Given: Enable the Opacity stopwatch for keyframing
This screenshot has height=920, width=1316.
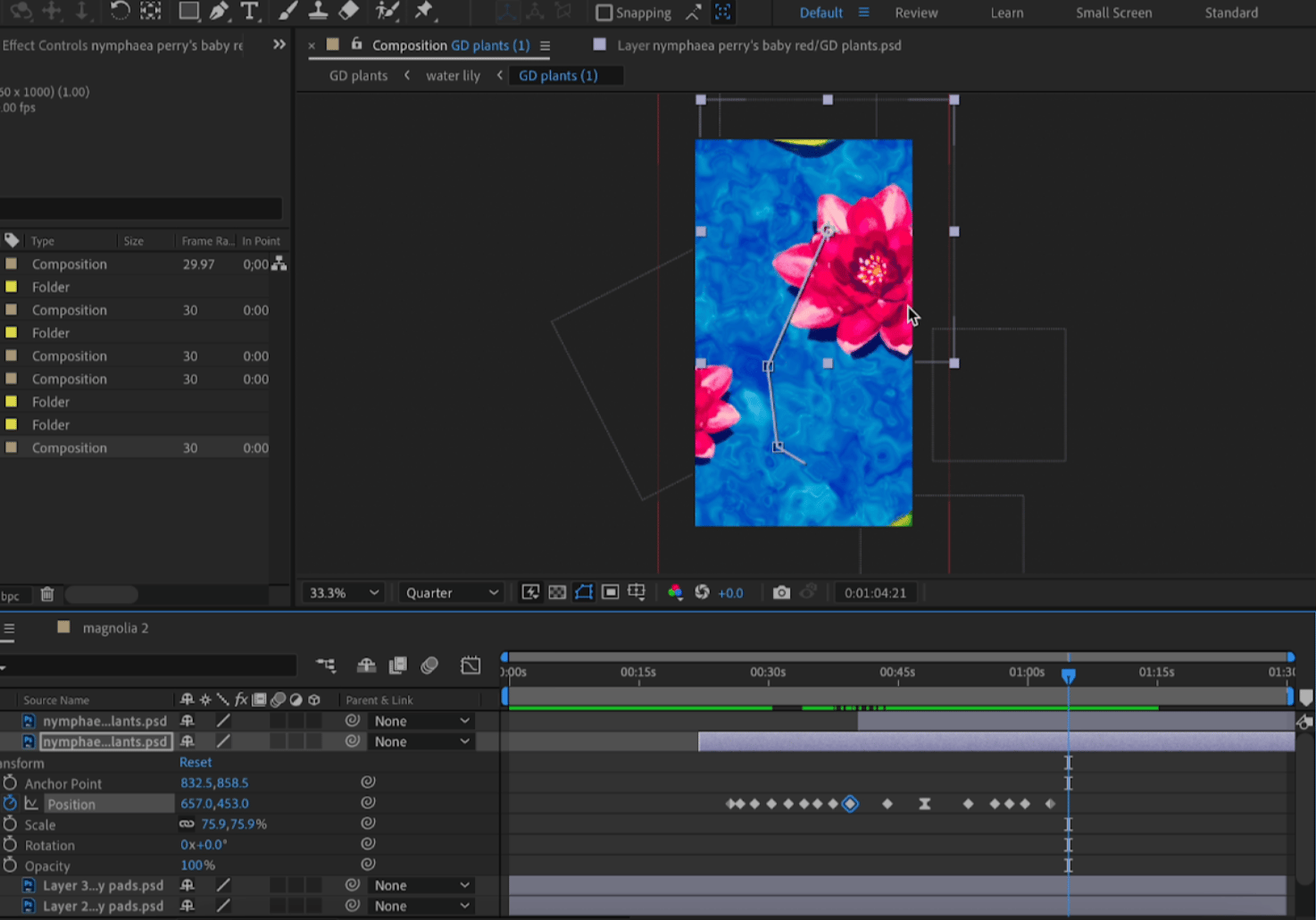Looking at the screenshot, I should [x=10, y=865].
